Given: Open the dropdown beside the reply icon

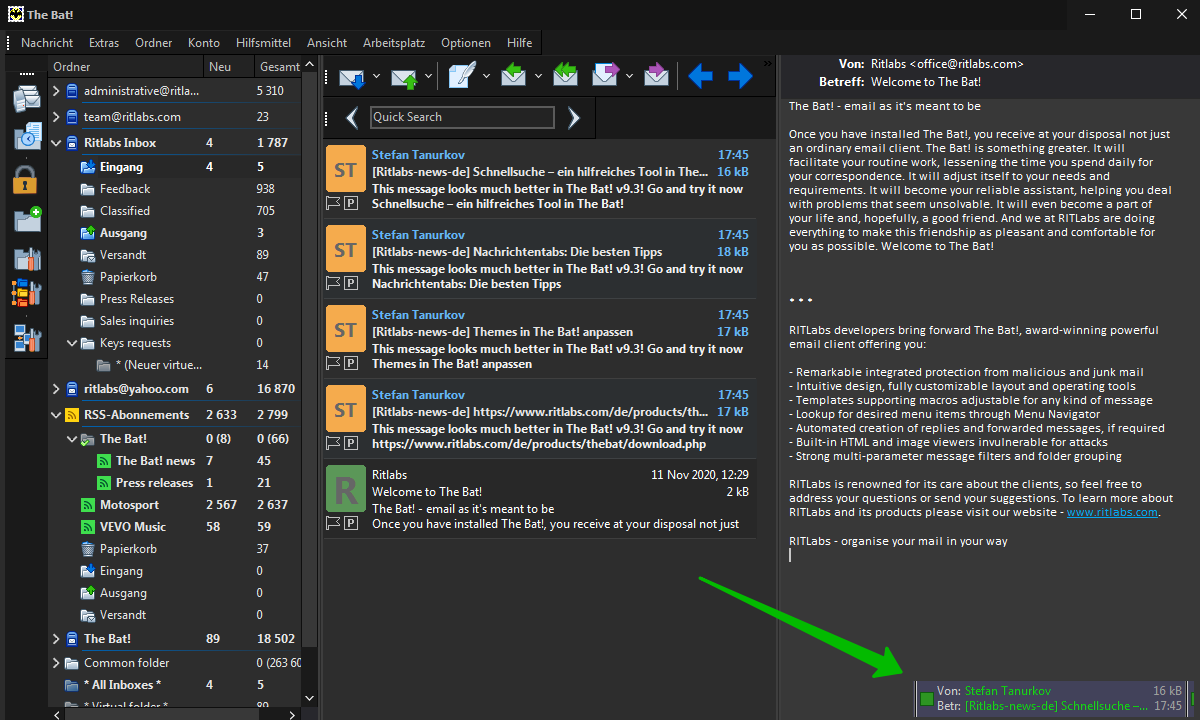Looking at the screenshot, I should [x=538, y=76].
